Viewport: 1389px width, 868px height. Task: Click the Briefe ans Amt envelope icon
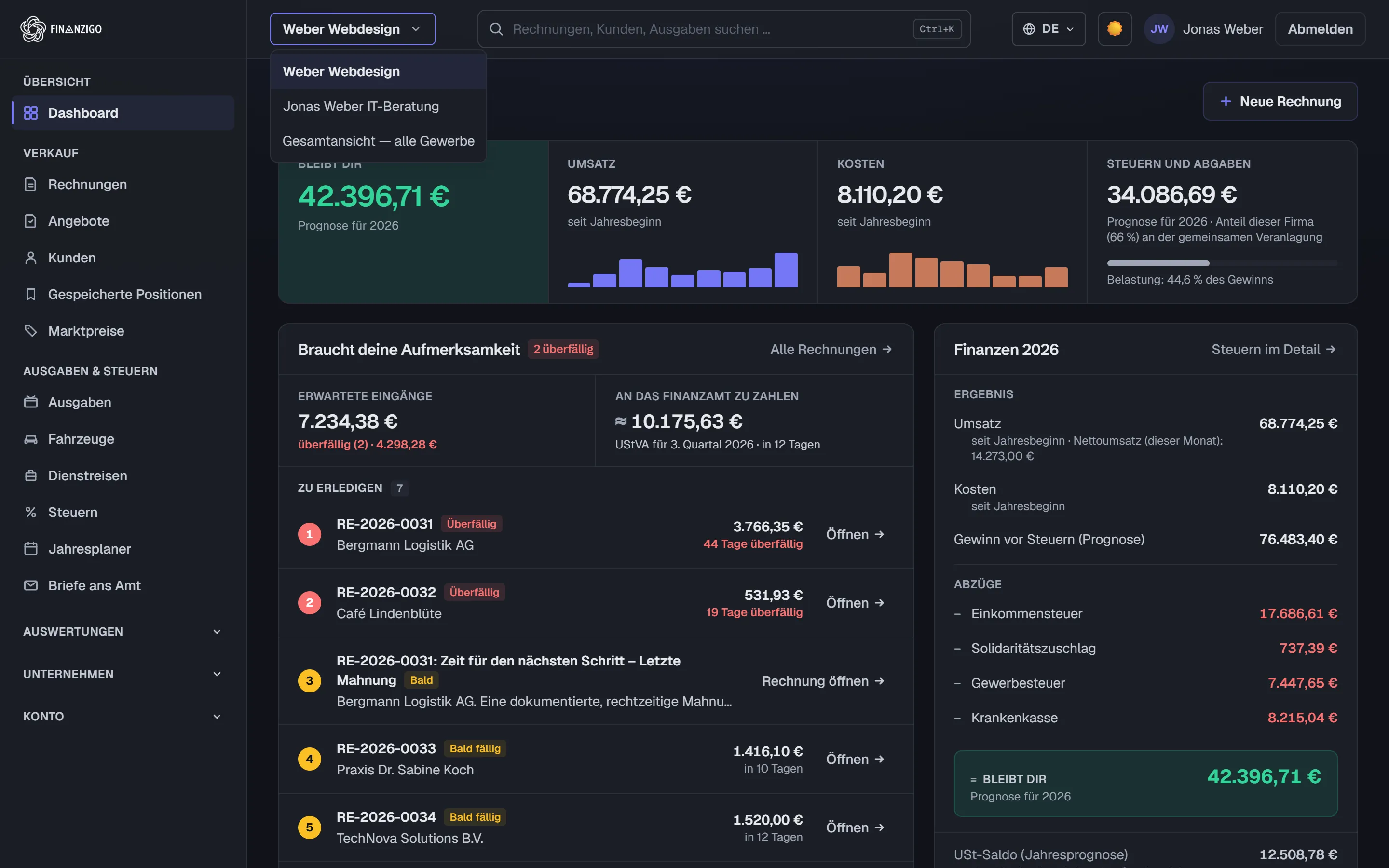coord(31,585)
